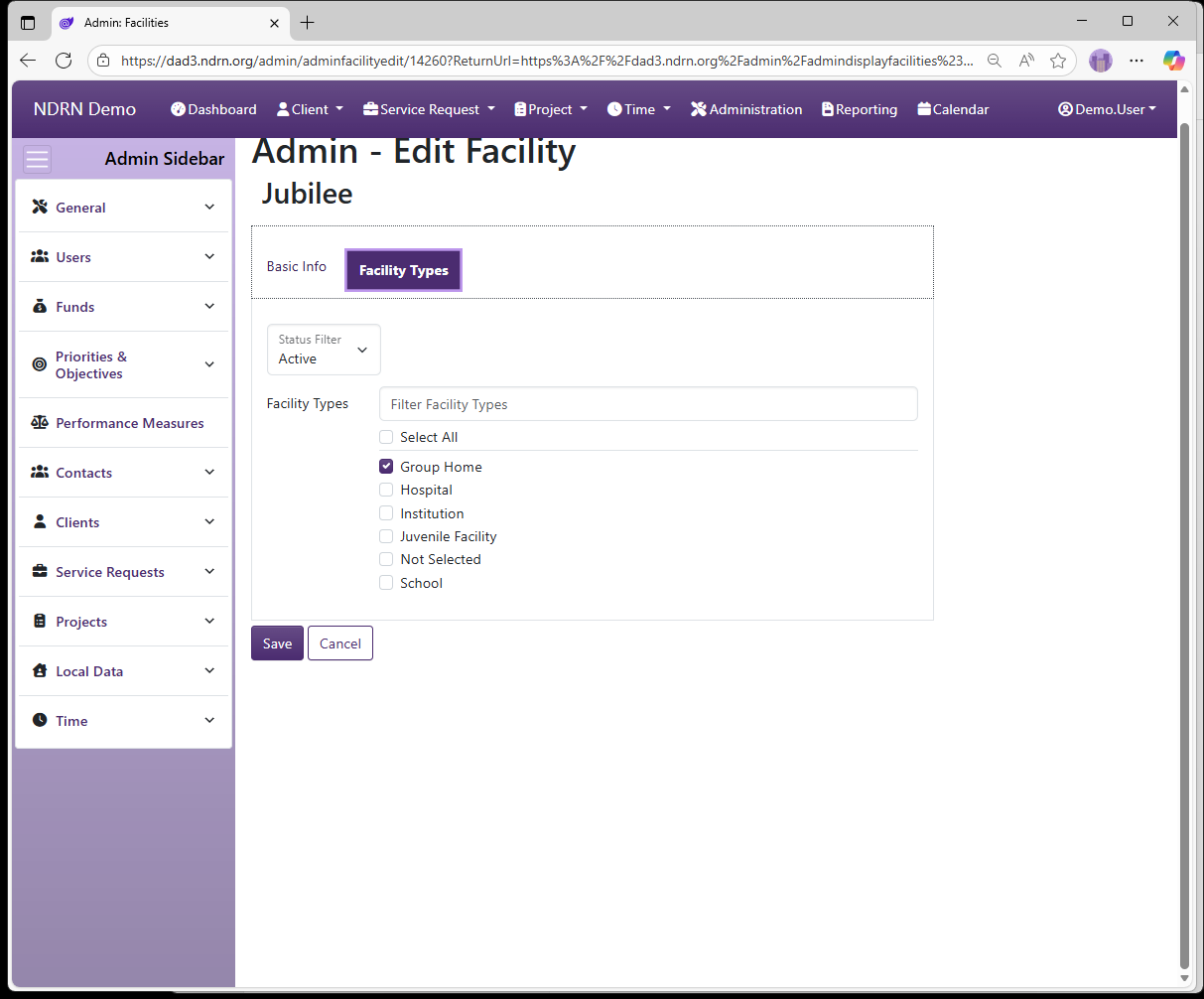Check the Not Selected checkbox
The image size is (1204, 999).
[386, 559]
